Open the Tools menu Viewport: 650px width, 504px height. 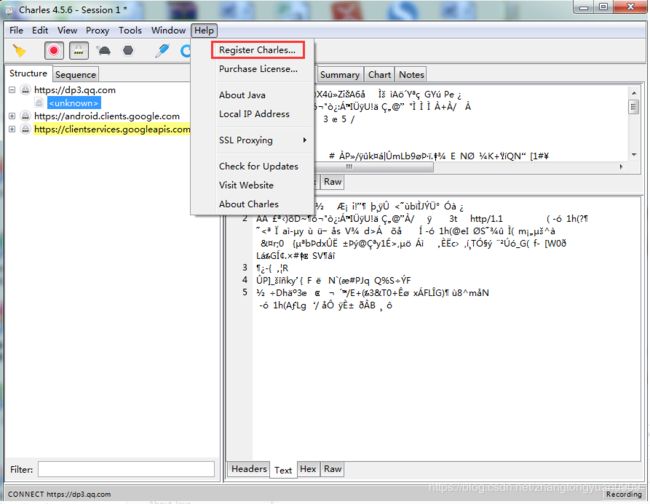pyautogui.click(x=130, y=30)
